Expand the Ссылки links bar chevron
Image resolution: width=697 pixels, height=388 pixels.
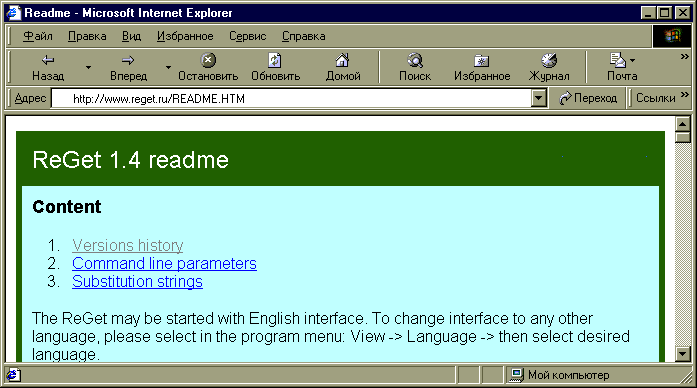[x=685, y=95]
